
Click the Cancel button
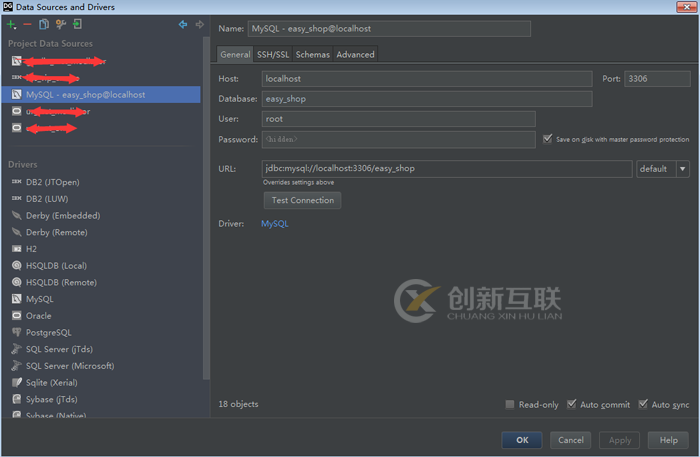tap(571, 440)
